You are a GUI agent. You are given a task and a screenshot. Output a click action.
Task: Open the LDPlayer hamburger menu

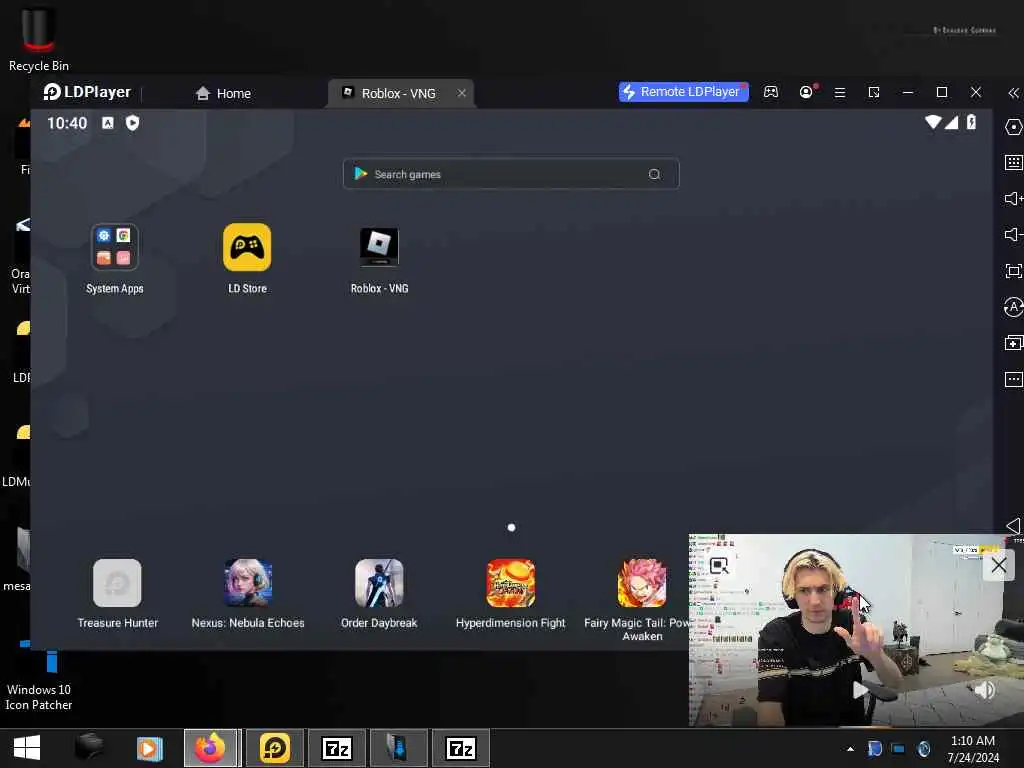(840, 93)
